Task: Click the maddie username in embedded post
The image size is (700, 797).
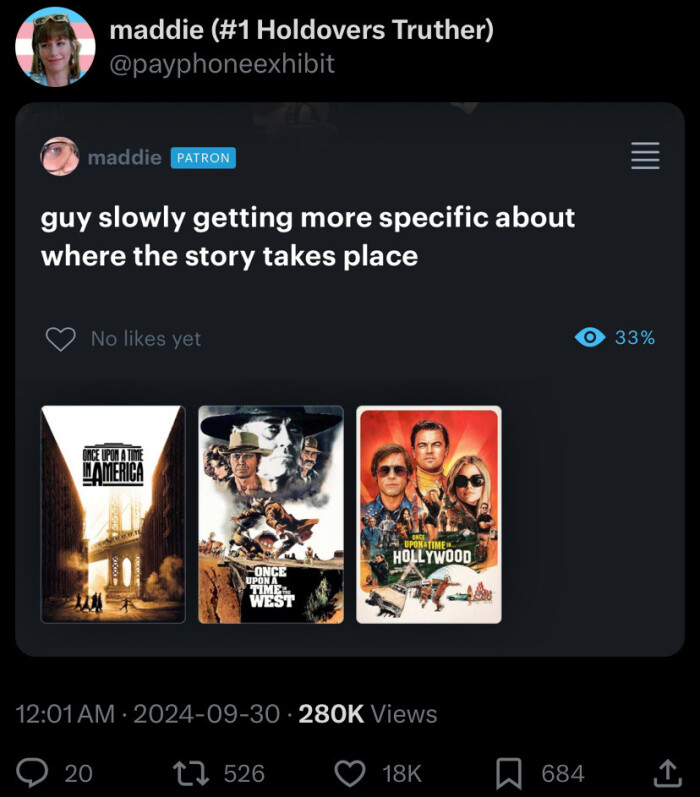Action: (x=124, y=157)
